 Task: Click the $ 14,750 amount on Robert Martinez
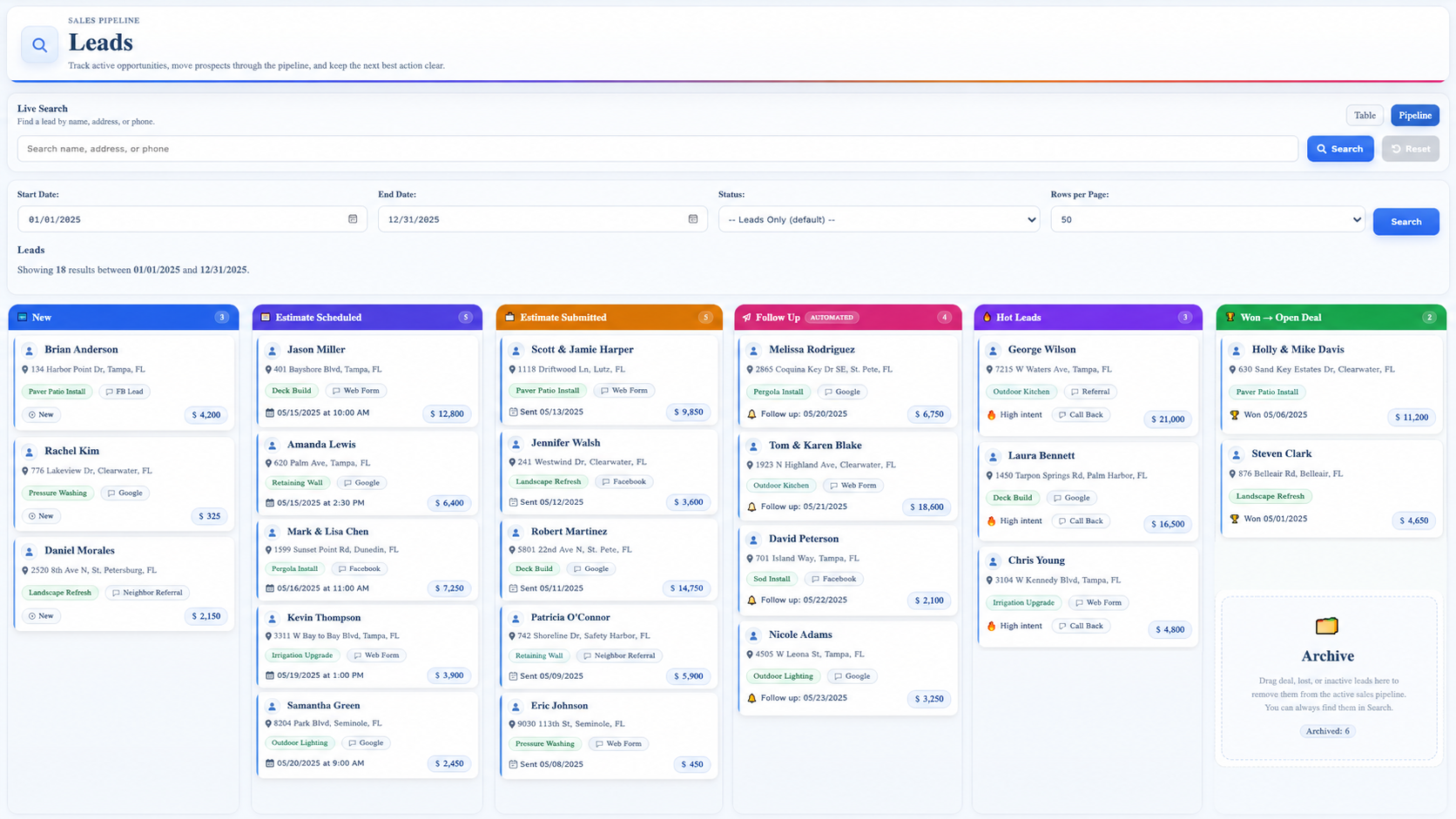point(688,588)
